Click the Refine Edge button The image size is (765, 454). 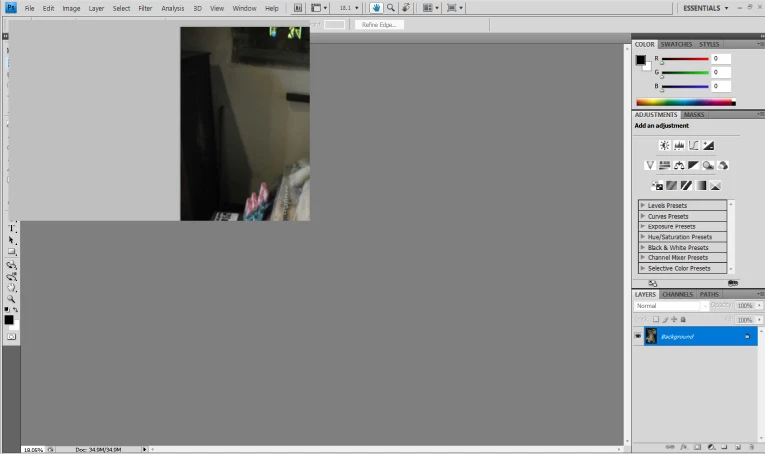[379, 24]
